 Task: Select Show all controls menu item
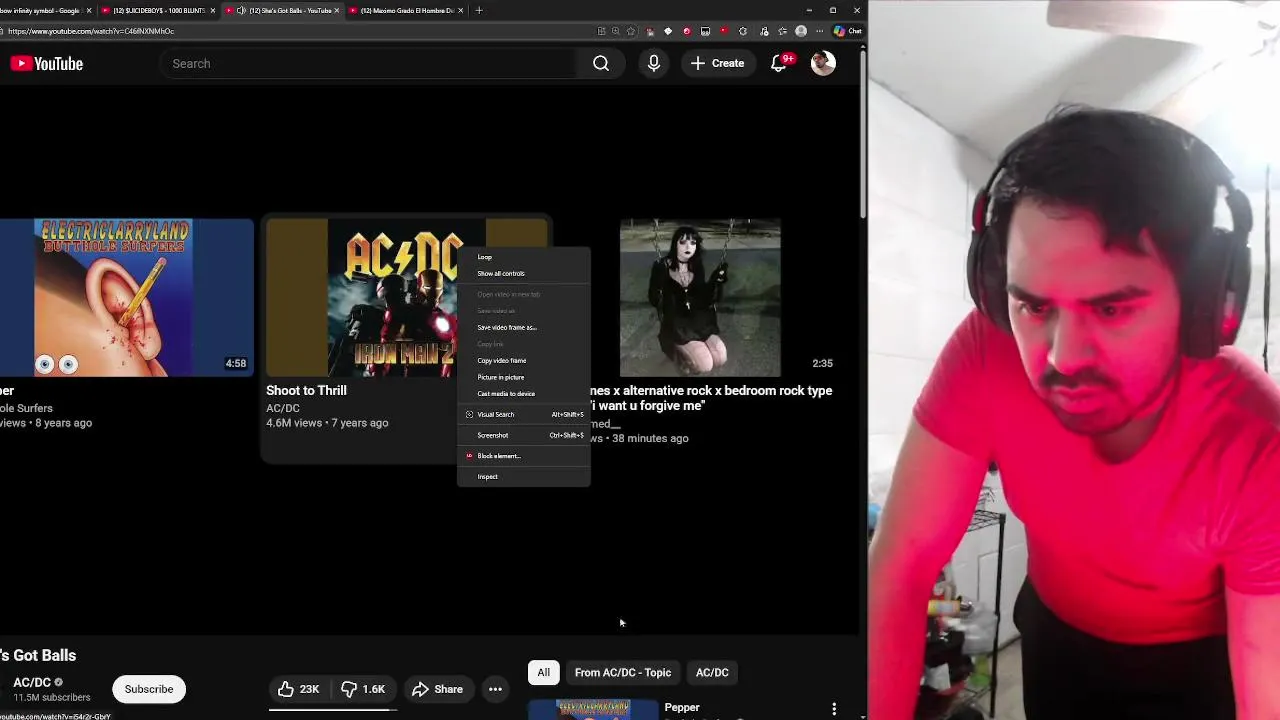pos(524,274)
